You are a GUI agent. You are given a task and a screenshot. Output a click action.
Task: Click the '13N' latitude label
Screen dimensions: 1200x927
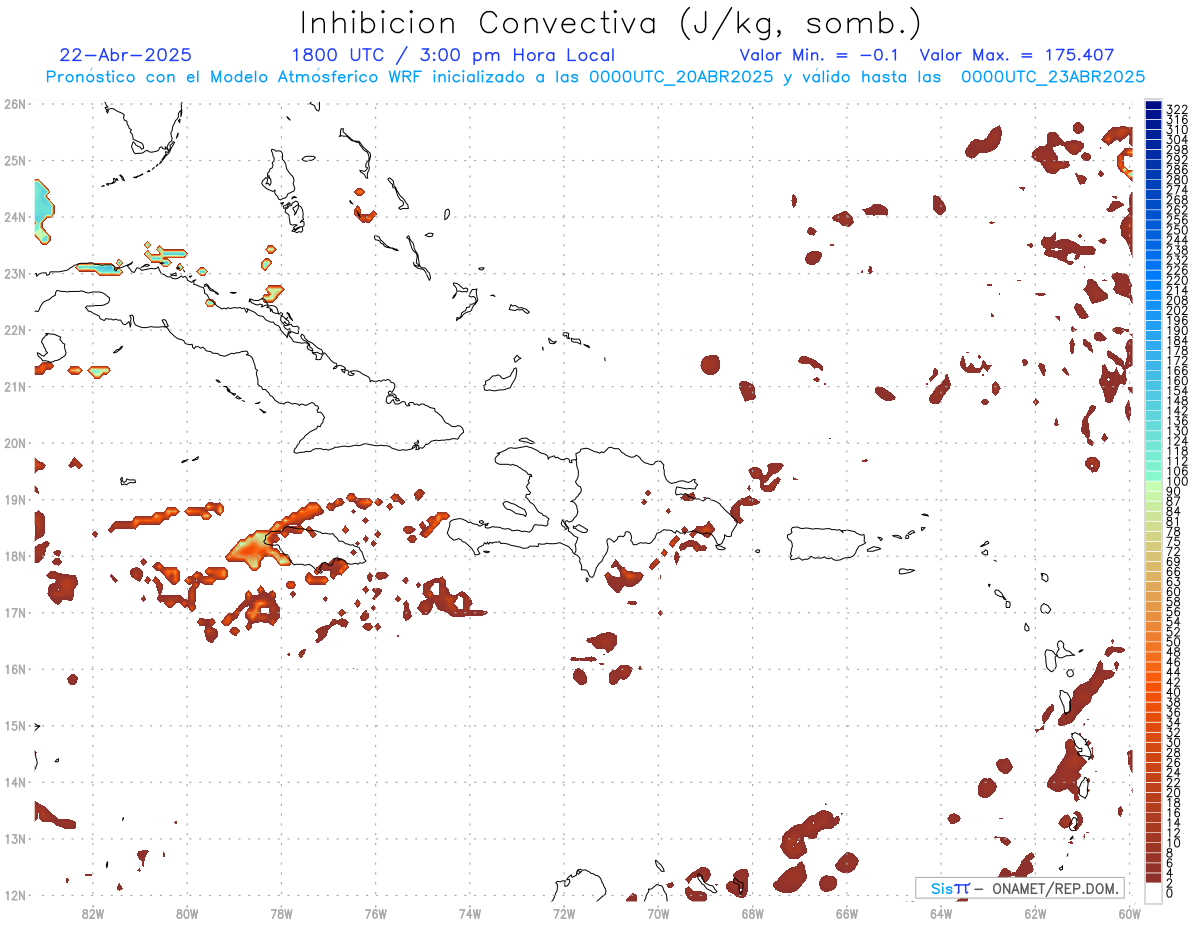coord(15,838)
